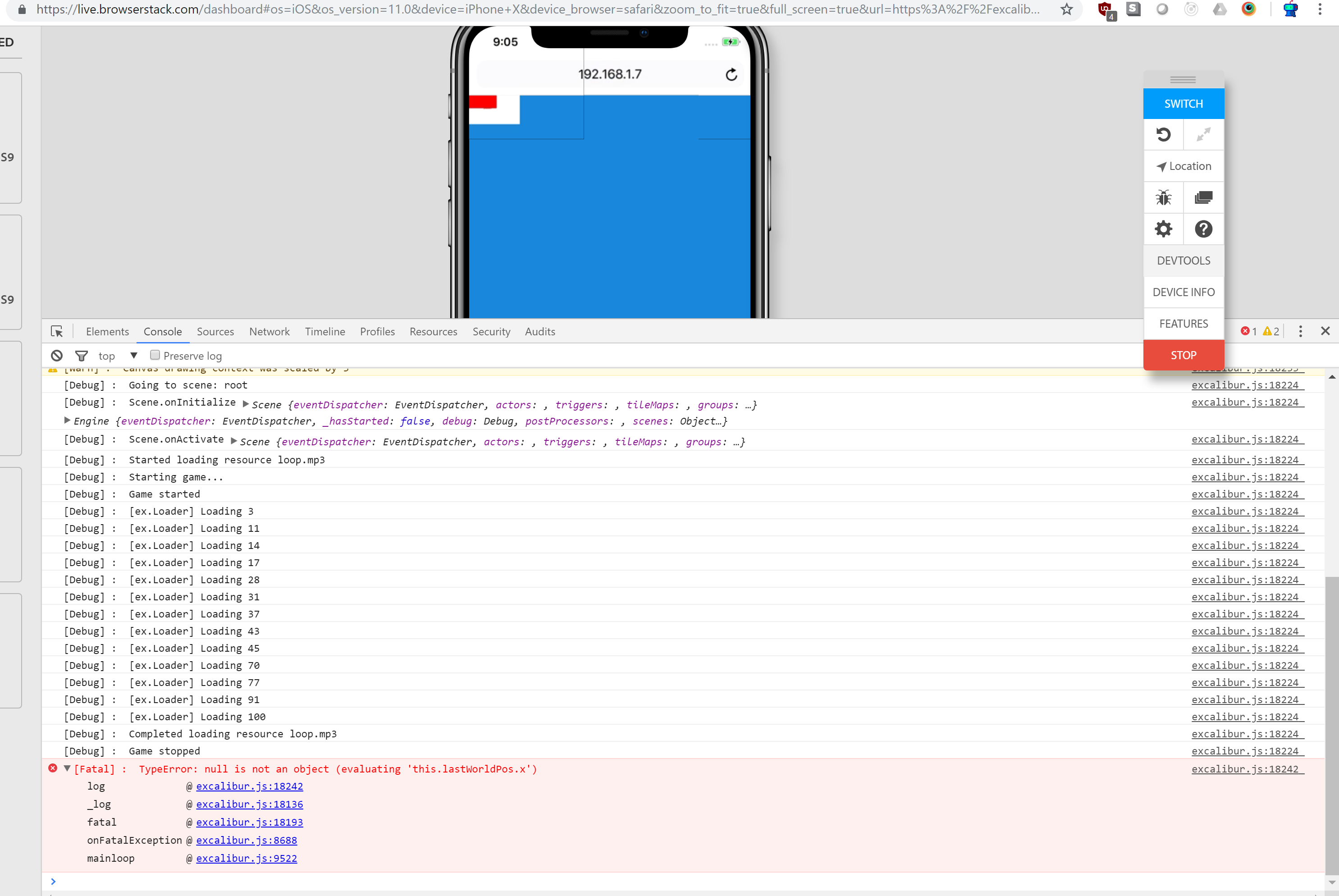1339x896 pixels.
Task: Open the excalibur.js:18242 source link
Action: coord(250,786)
